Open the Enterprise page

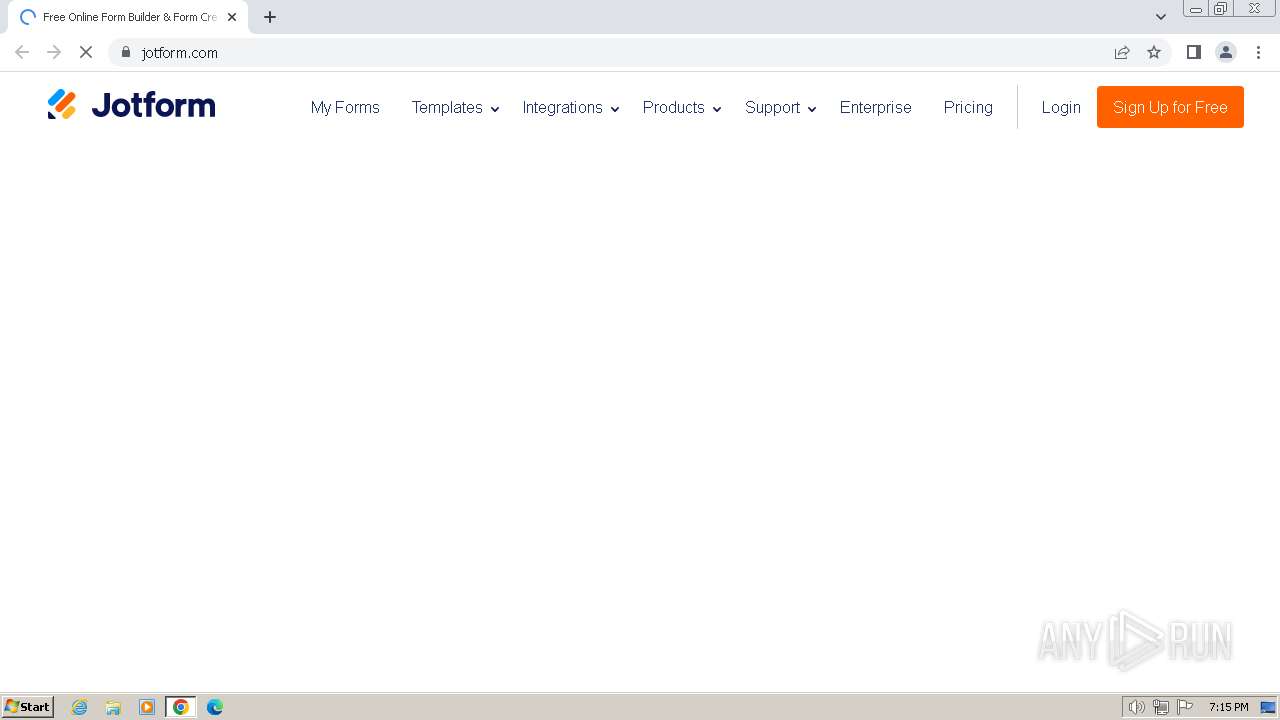coord(876,107)
